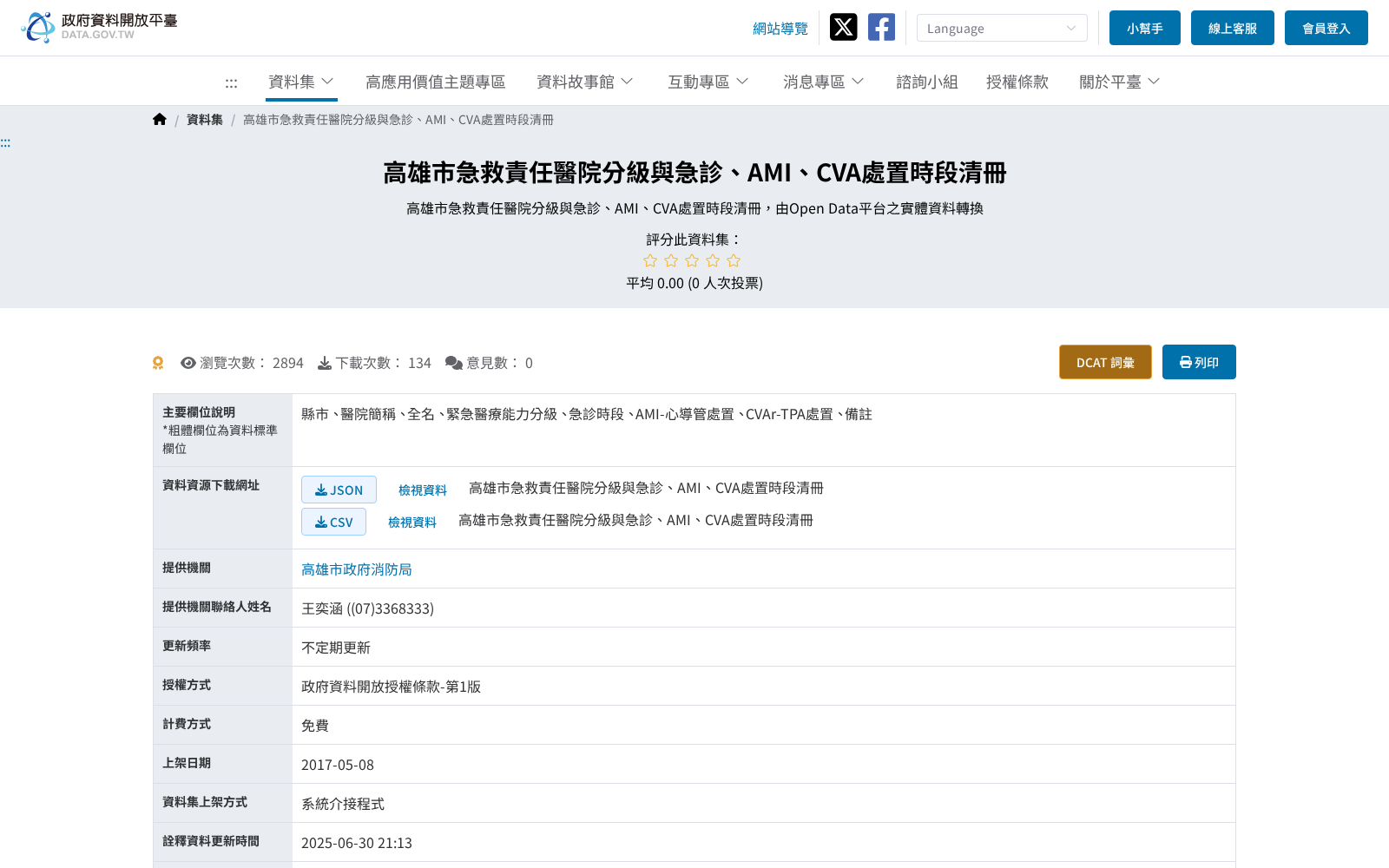Click the ::: accesskey marker in the navbar
1389x868 pixels.
pyautogui.click(x=231, y=83)
